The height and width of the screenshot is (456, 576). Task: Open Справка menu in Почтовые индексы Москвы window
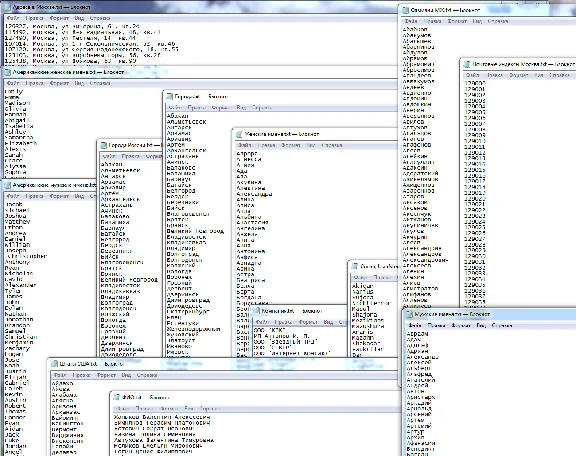tap(559, 75)
